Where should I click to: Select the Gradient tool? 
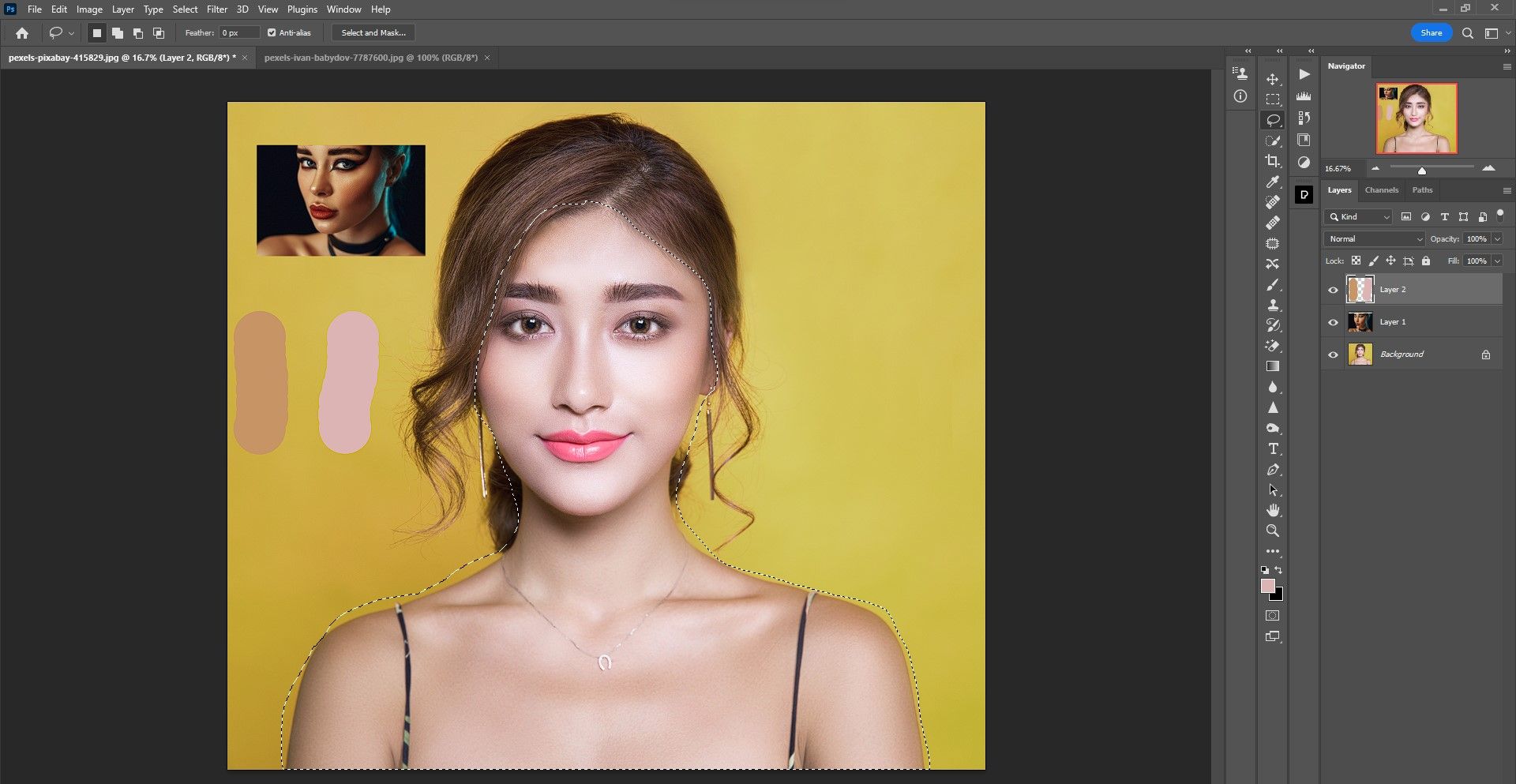tap(1272, 366)
